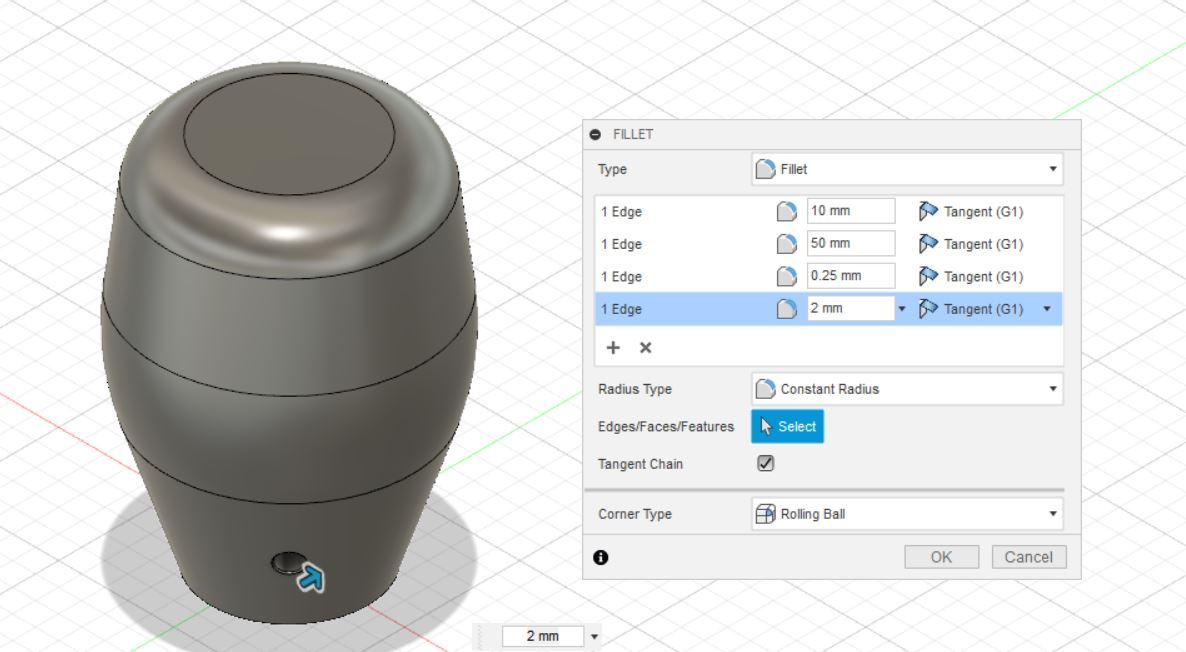Click fillet icon in 10 mm row

(787, 211)
